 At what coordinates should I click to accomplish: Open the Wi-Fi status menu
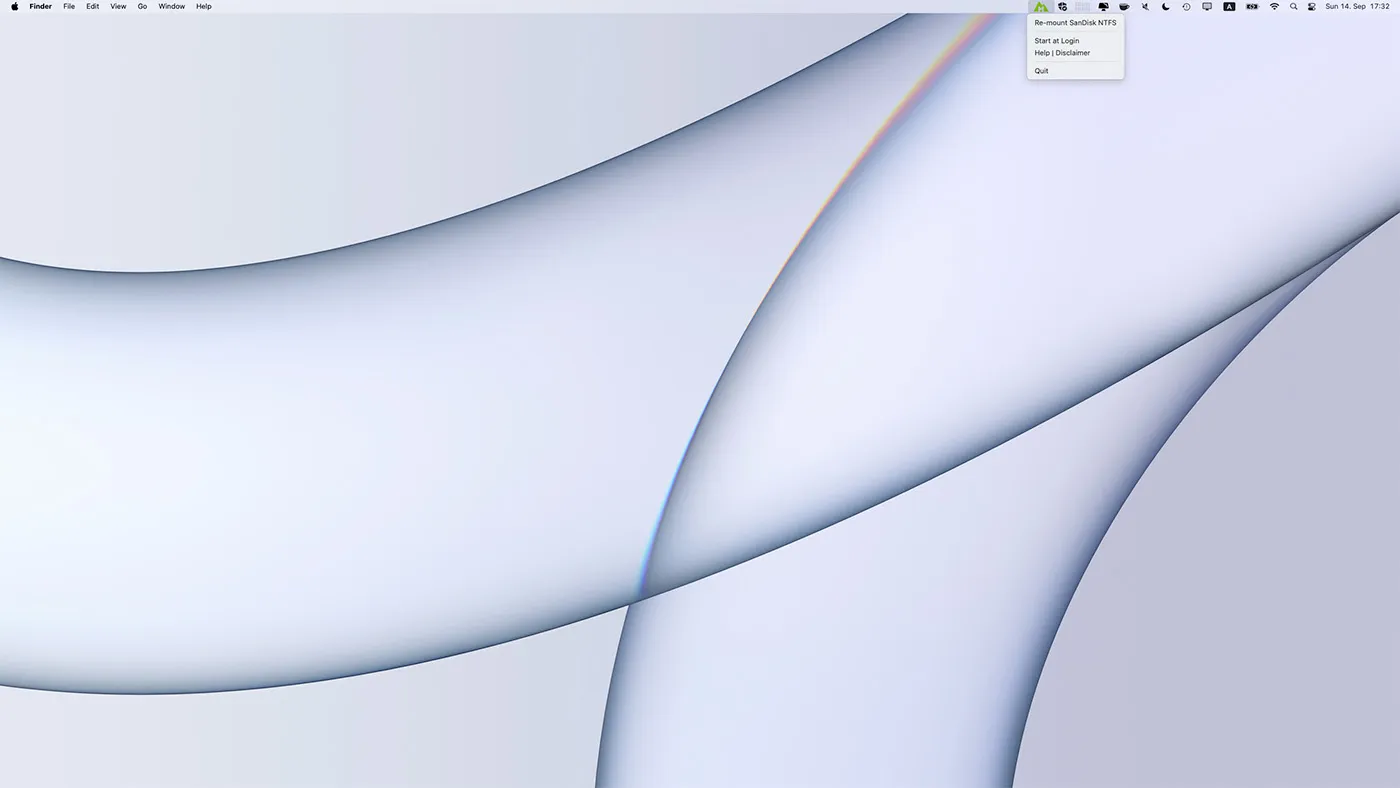(x=1274, y=7)
